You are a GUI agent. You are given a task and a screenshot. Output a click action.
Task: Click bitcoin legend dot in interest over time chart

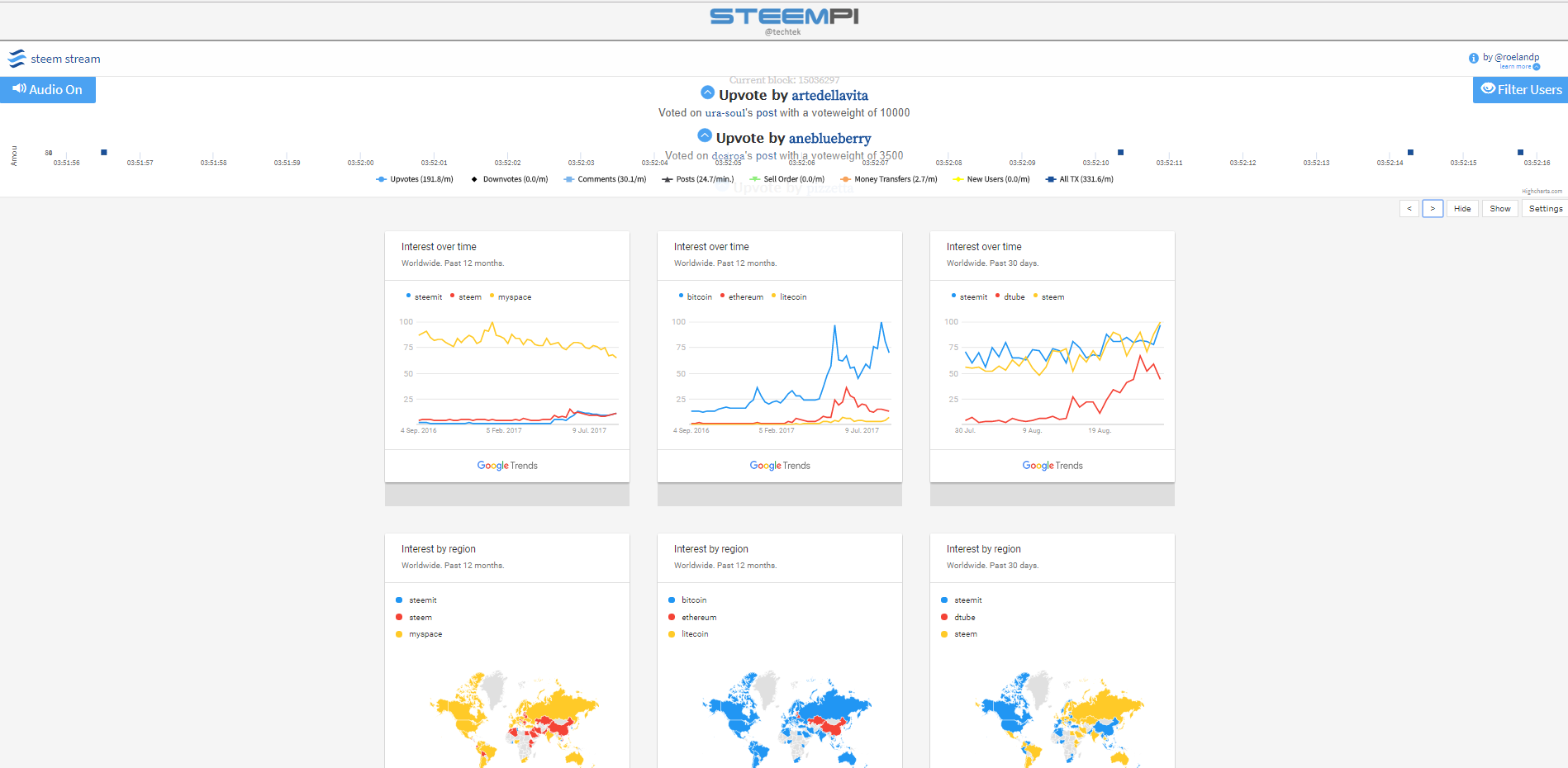click(x=681, y=296)
